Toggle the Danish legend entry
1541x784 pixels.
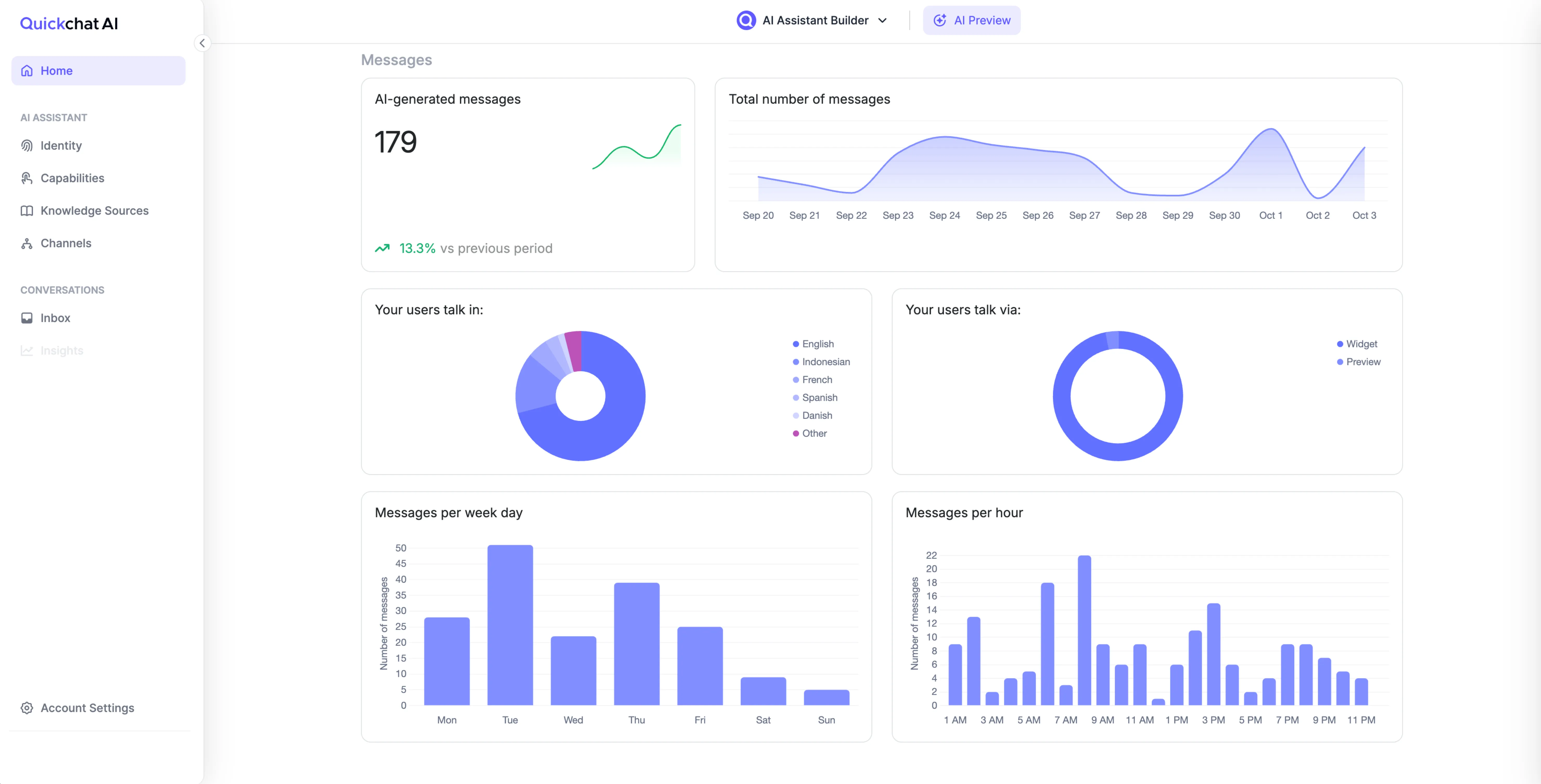[x=812, y=416]
